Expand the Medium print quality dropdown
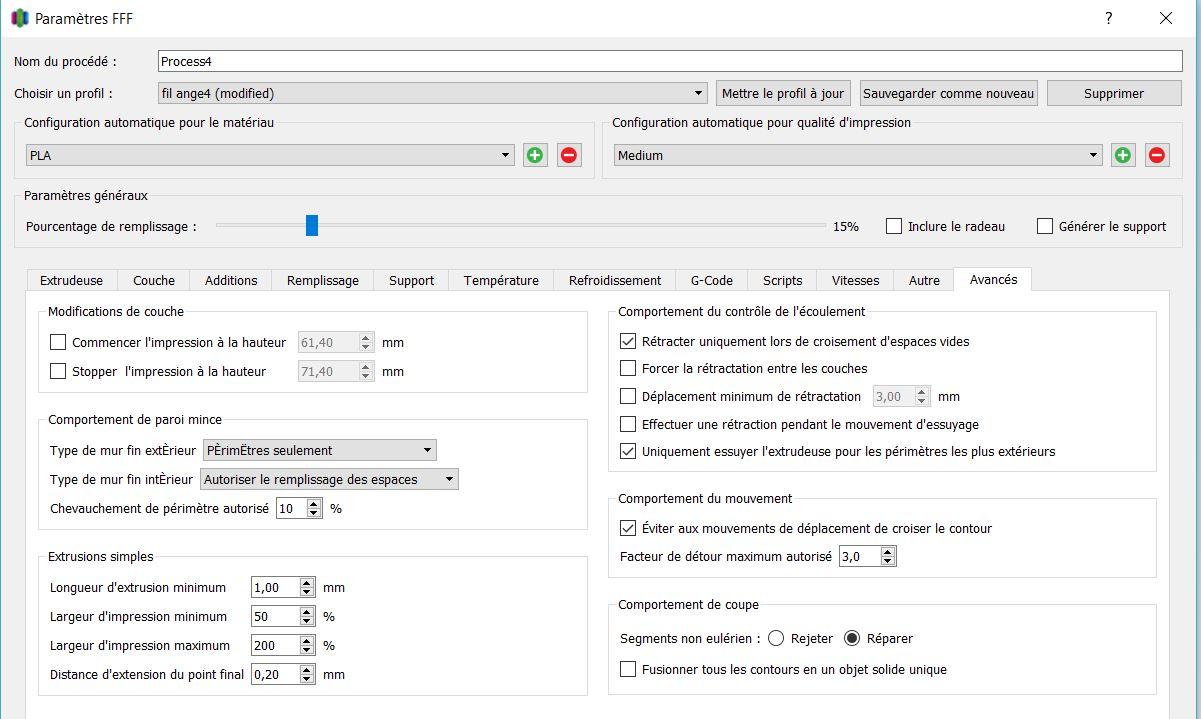The image size is (1201, 719). coord(858,155)
